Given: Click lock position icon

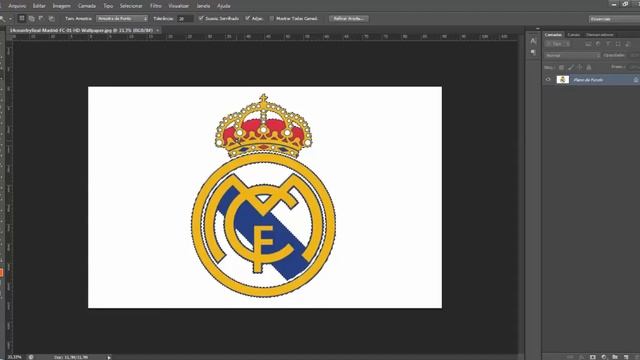Looking at the screenshot, I should [580, 67].
